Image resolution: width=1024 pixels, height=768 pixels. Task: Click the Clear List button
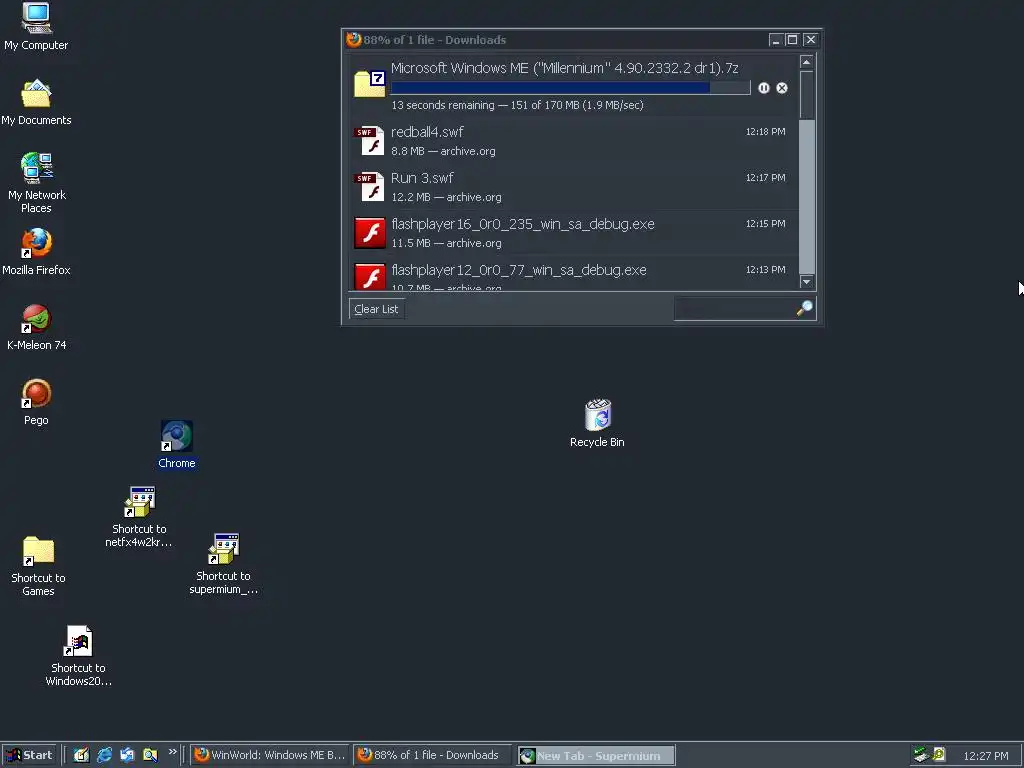click(x=376, y=309)
